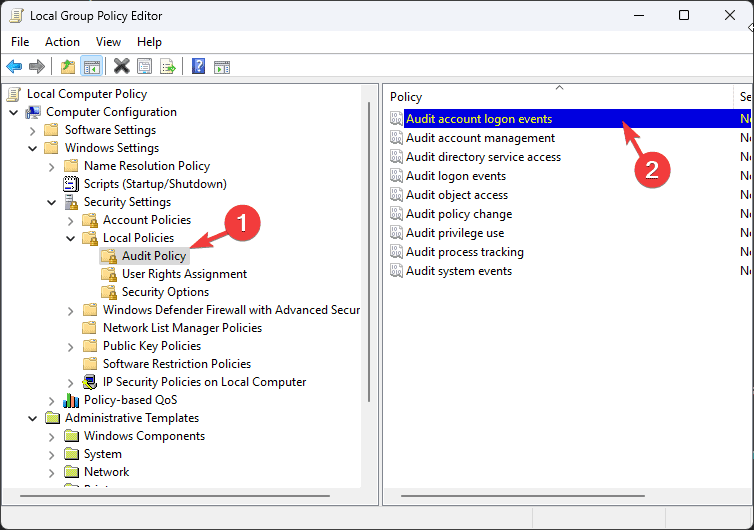Click the Computer Configuration computer icon
Image resolution: width=754 pixels, height=530 pixels.
click(33, 112)
